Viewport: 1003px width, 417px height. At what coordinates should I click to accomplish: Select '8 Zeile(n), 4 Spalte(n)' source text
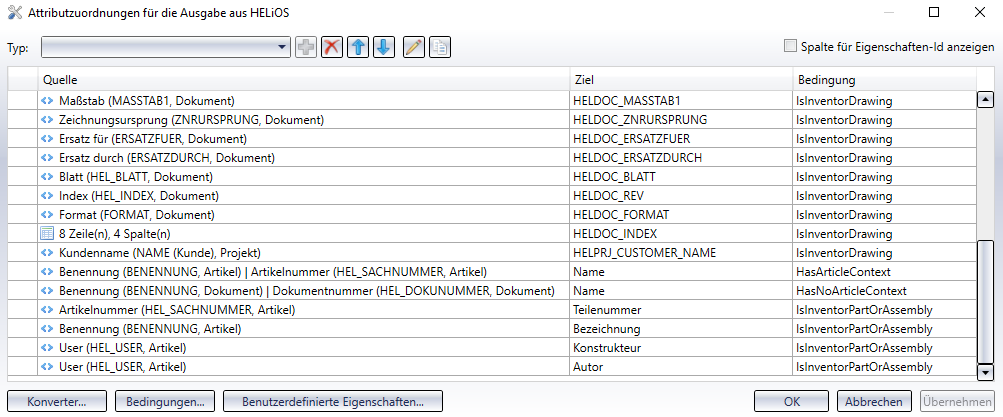(x=115, y=233)
